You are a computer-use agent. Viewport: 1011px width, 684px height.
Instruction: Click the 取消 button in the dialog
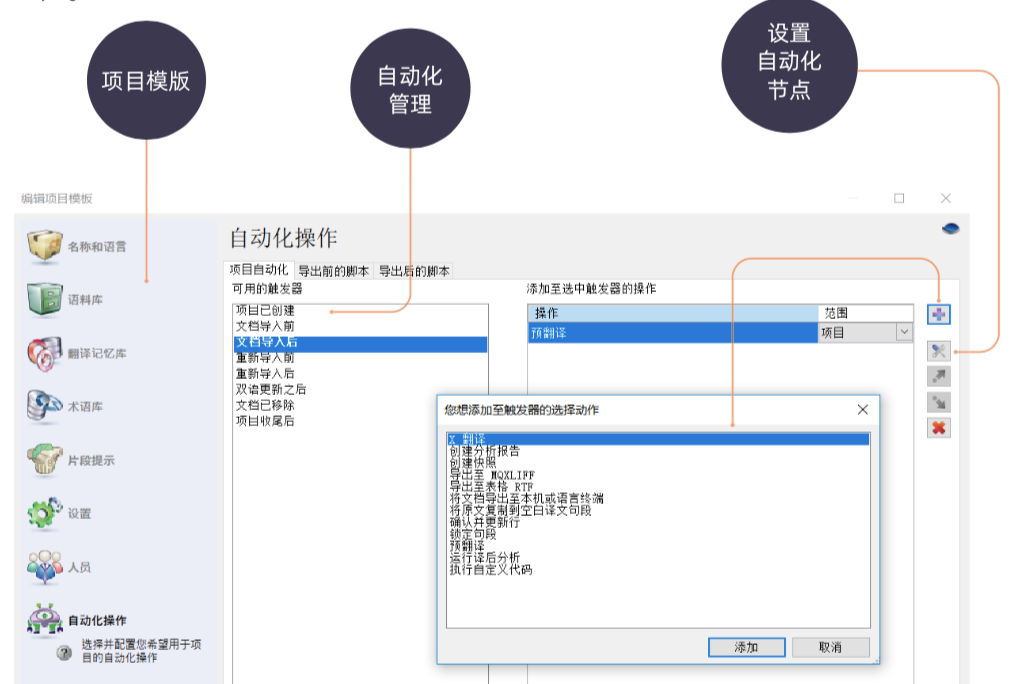point(829,647)
